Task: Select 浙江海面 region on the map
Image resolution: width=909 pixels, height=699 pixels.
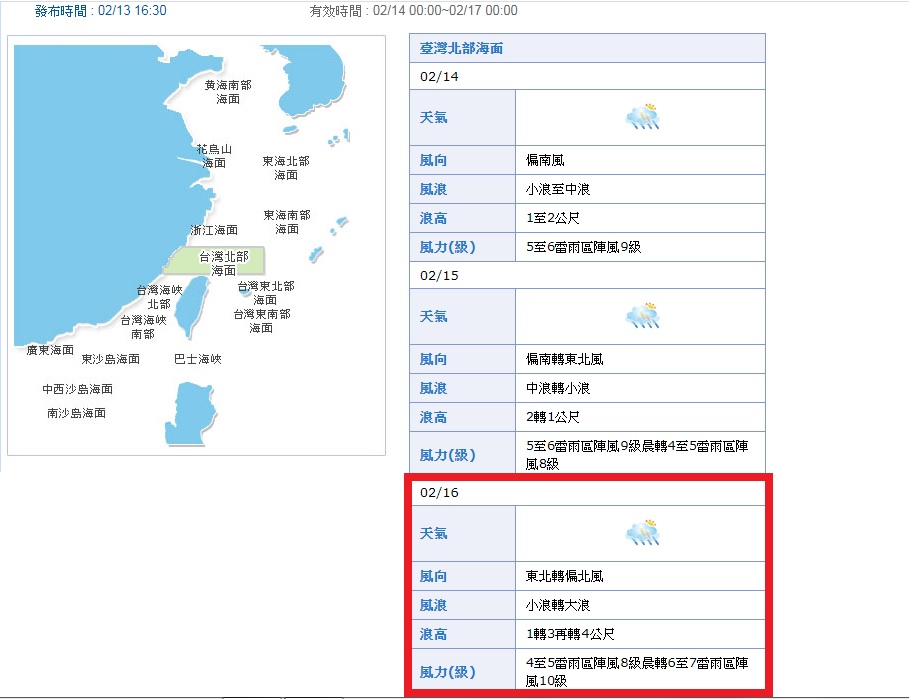Action: coord(214,230)
